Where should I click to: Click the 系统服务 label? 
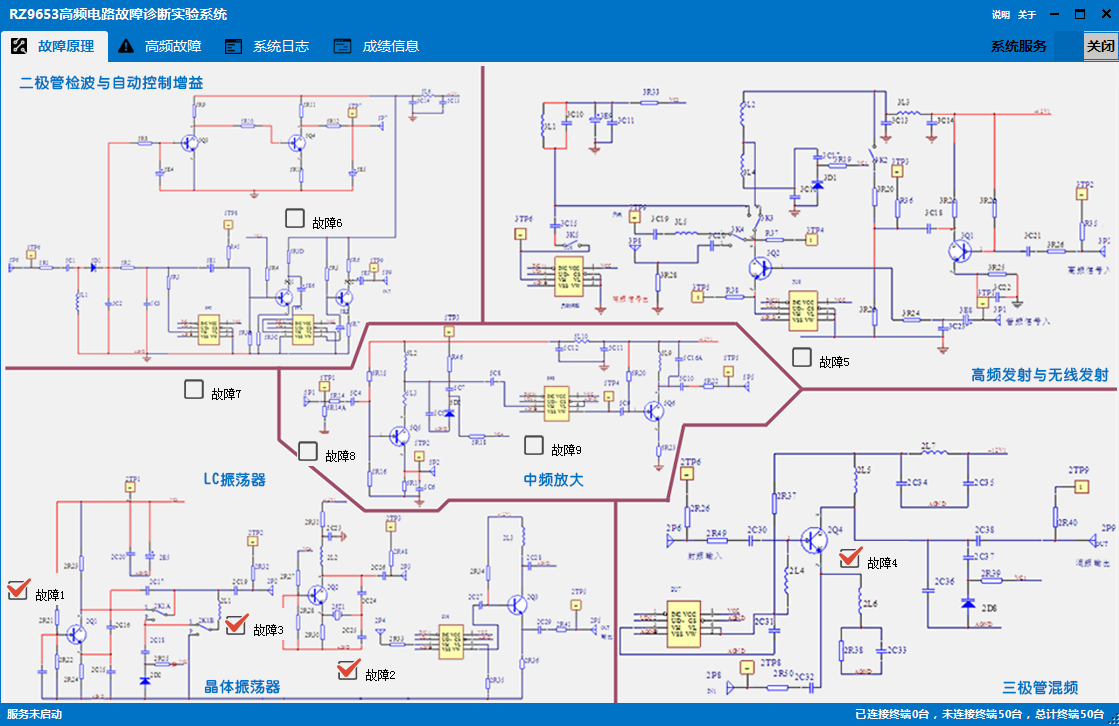tap(1019, 46)
